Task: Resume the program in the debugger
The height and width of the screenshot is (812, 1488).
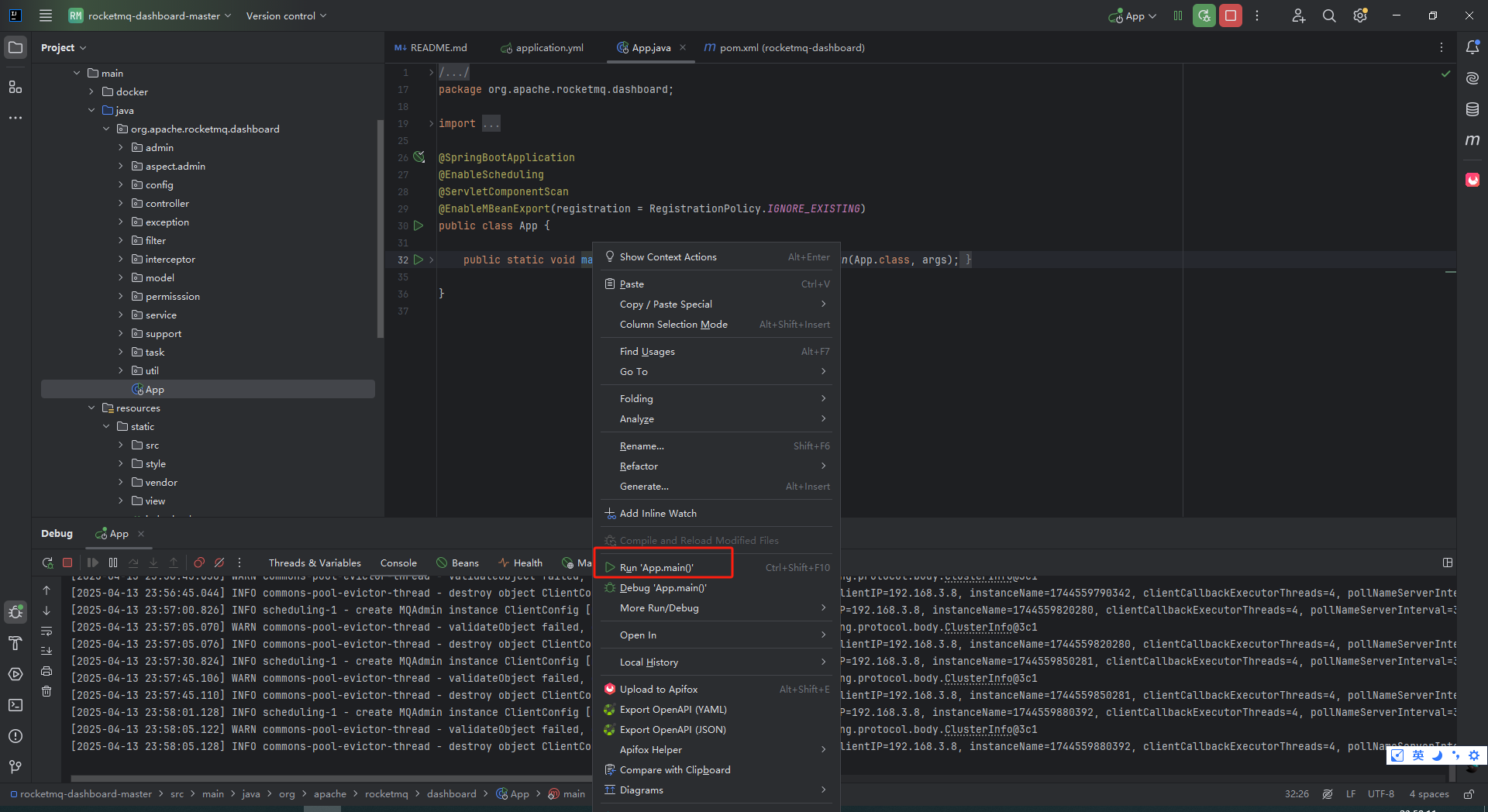Action: pos(93,563)
